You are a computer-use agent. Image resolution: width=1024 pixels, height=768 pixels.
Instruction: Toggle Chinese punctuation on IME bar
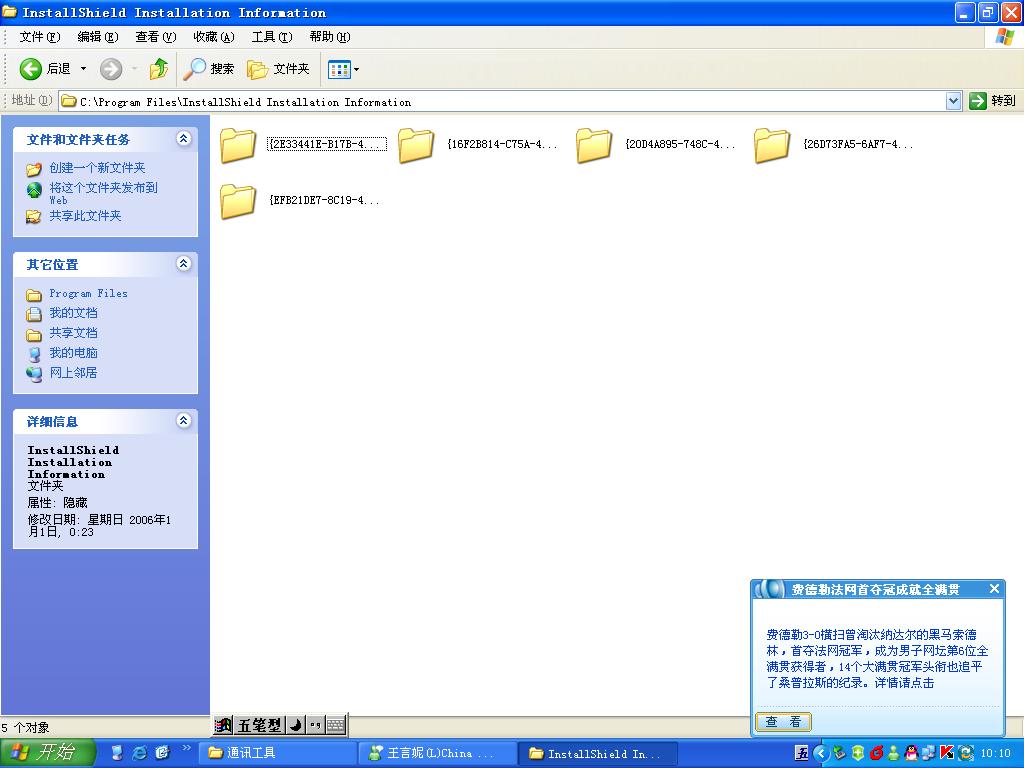[x=315, y=725]
